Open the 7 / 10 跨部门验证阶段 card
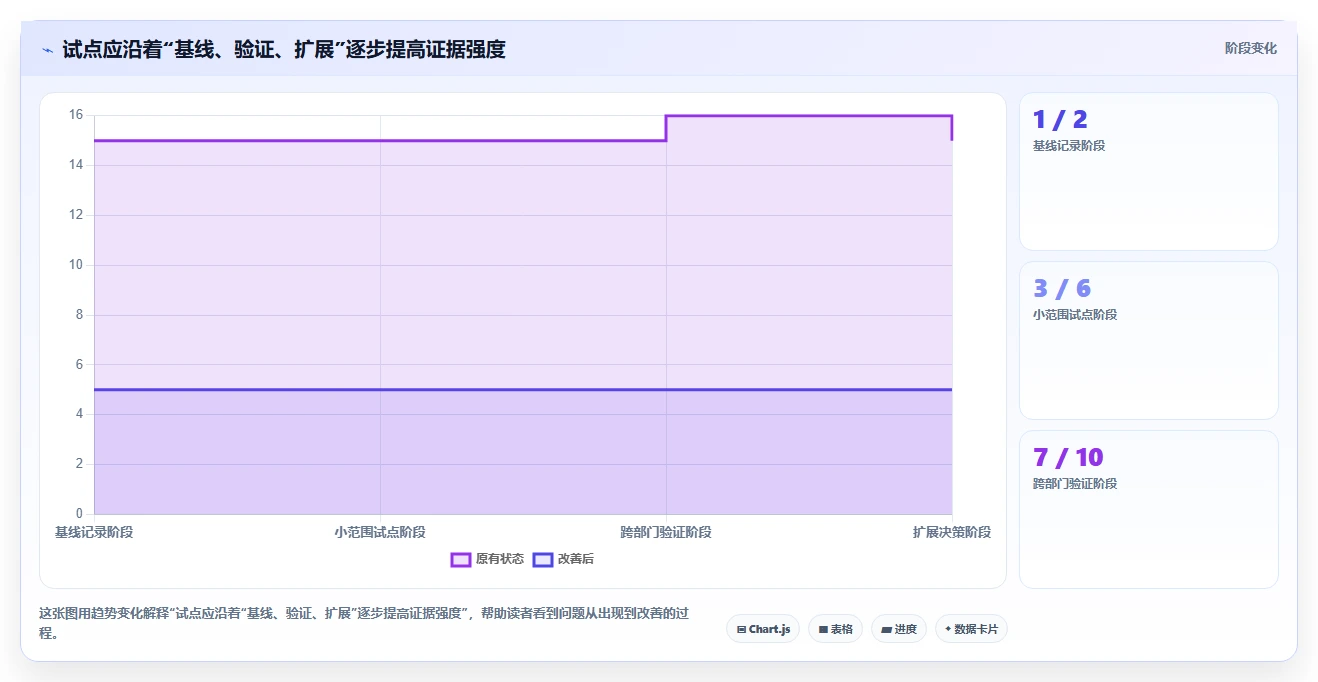Viewport: 1318px width, 682px height. [x=1148, y=509]
